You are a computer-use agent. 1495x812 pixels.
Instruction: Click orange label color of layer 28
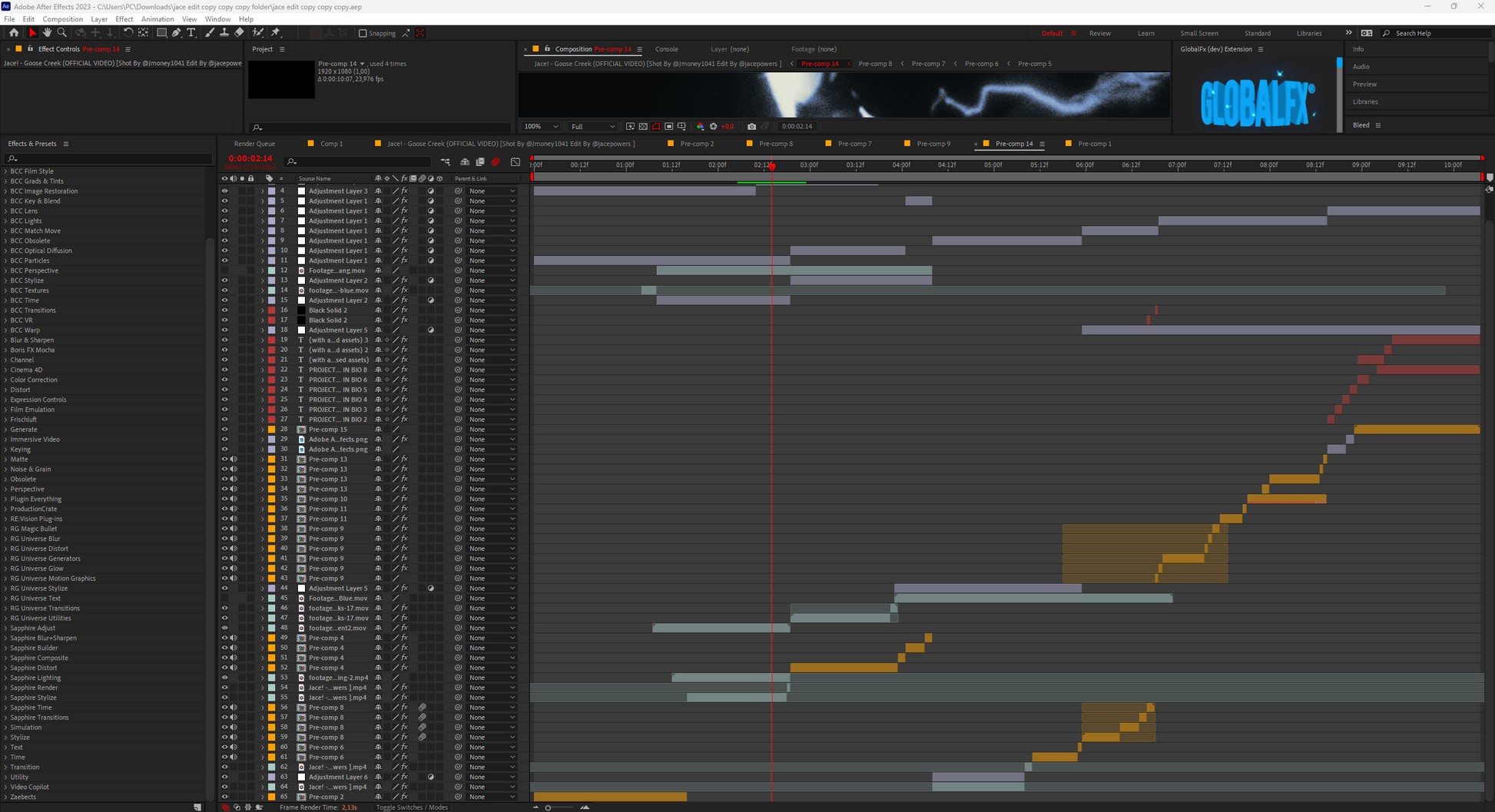point(271,429)
